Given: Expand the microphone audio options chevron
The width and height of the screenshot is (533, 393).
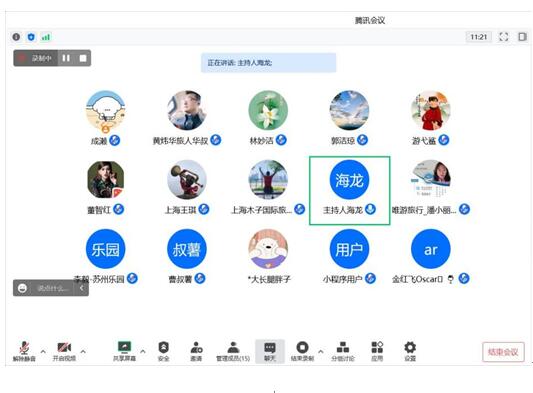Looking at the screenshot, I should (x=43, y=351).
